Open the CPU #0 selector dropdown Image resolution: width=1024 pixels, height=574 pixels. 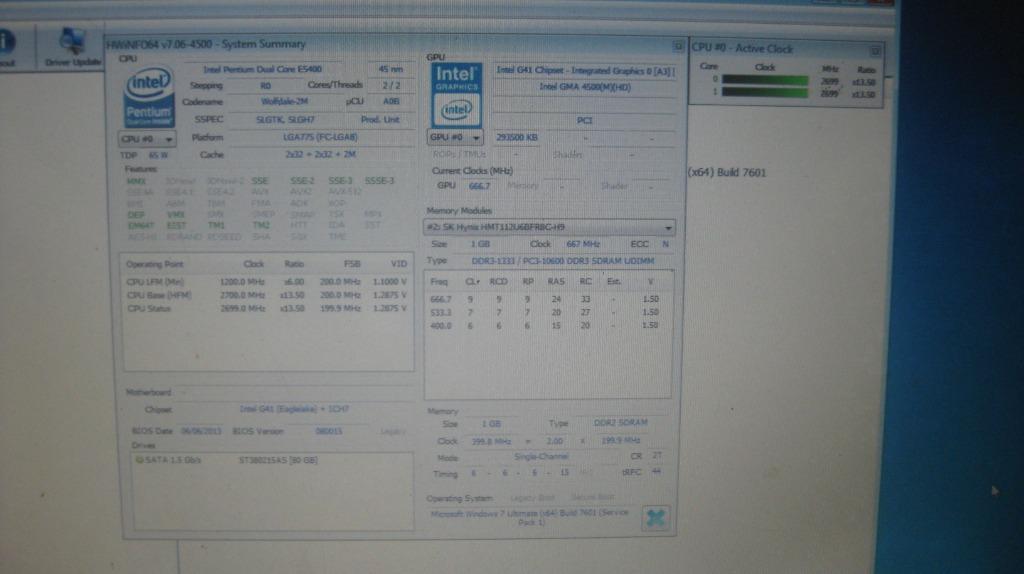(147, 139)
